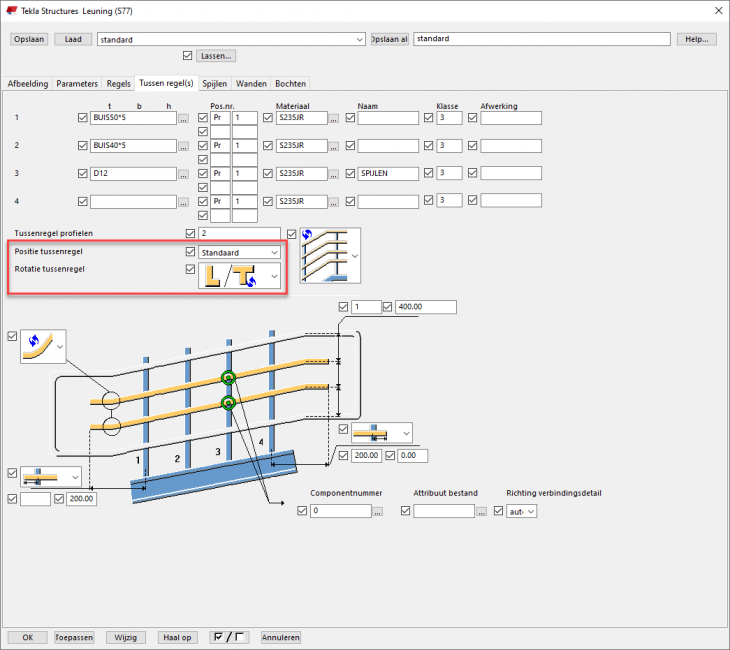Click the Componentnummer input field
The height and width of the screenshot is (650, 730).
click(x=340, y=511)
